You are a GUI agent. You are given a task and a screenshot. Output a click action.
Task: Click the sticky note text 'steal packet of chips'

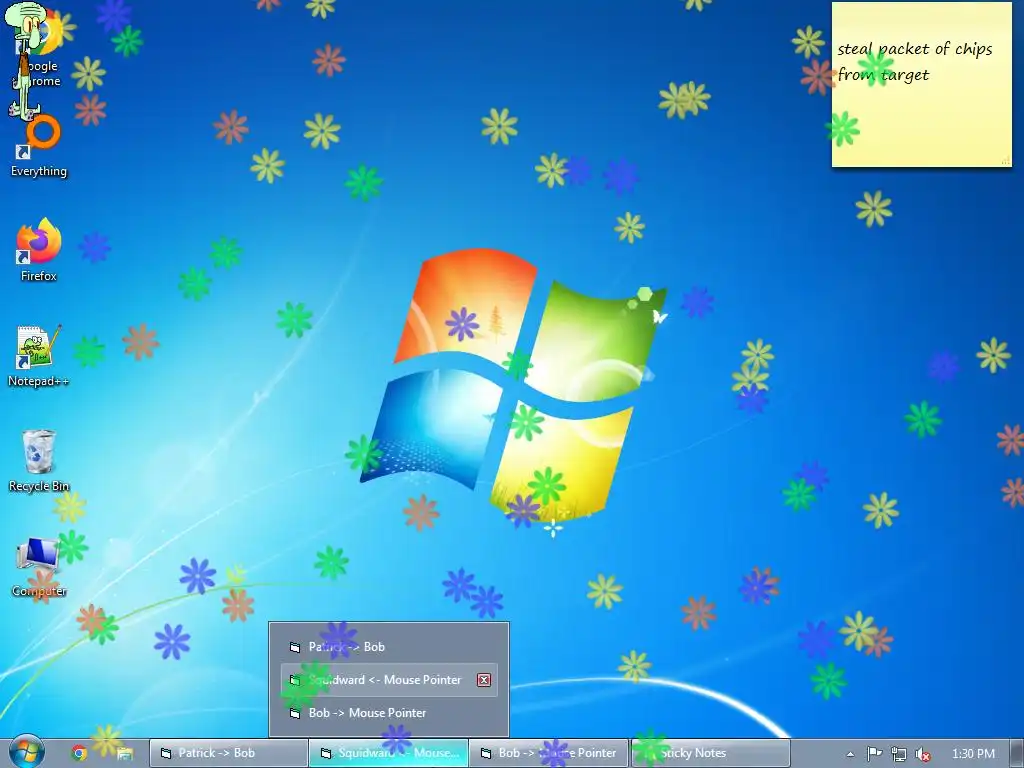click(x=914, y=49)
